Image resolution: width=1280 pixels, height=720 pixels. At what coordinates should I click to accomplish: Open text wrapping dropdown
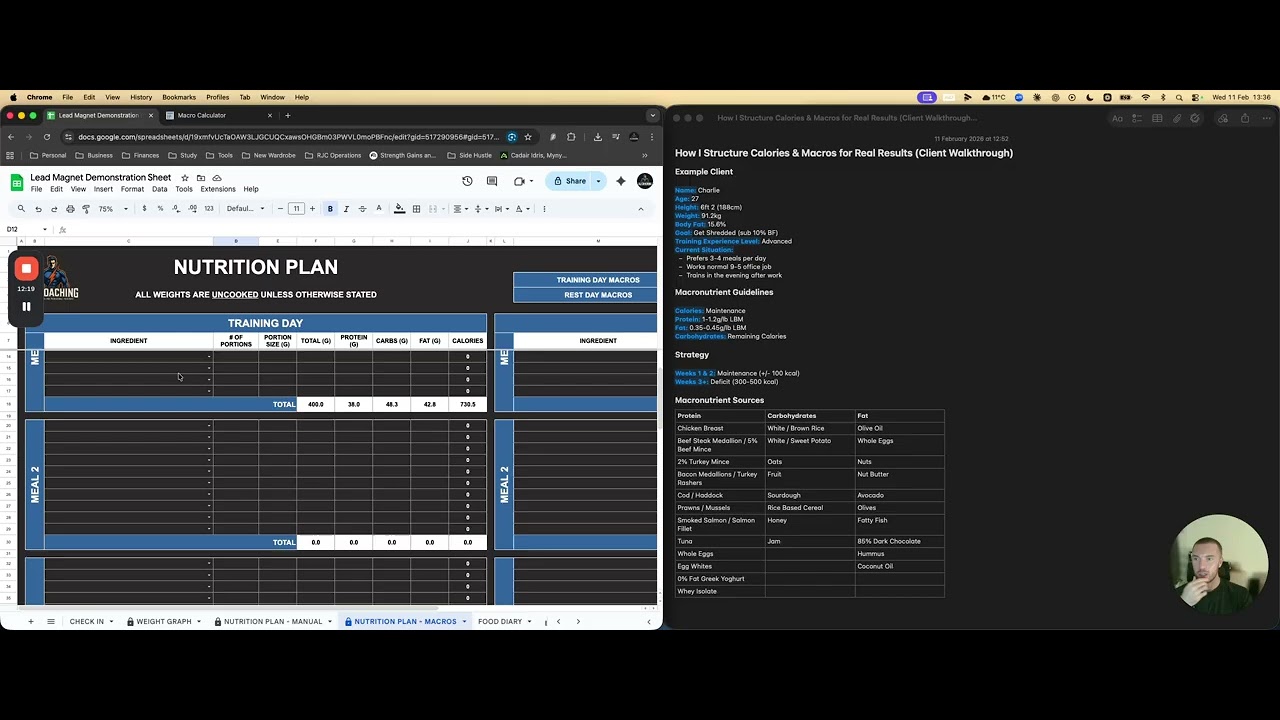(500, 209)
